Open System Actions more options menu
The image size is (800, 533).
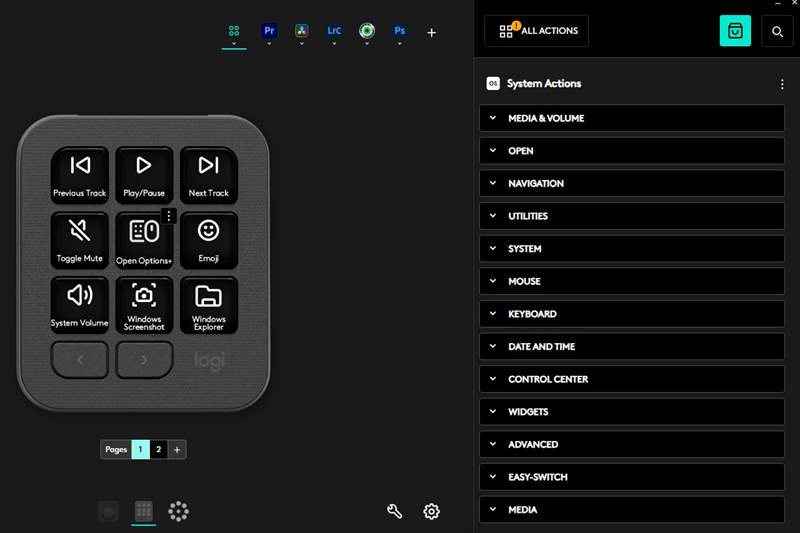coord(782,84)
